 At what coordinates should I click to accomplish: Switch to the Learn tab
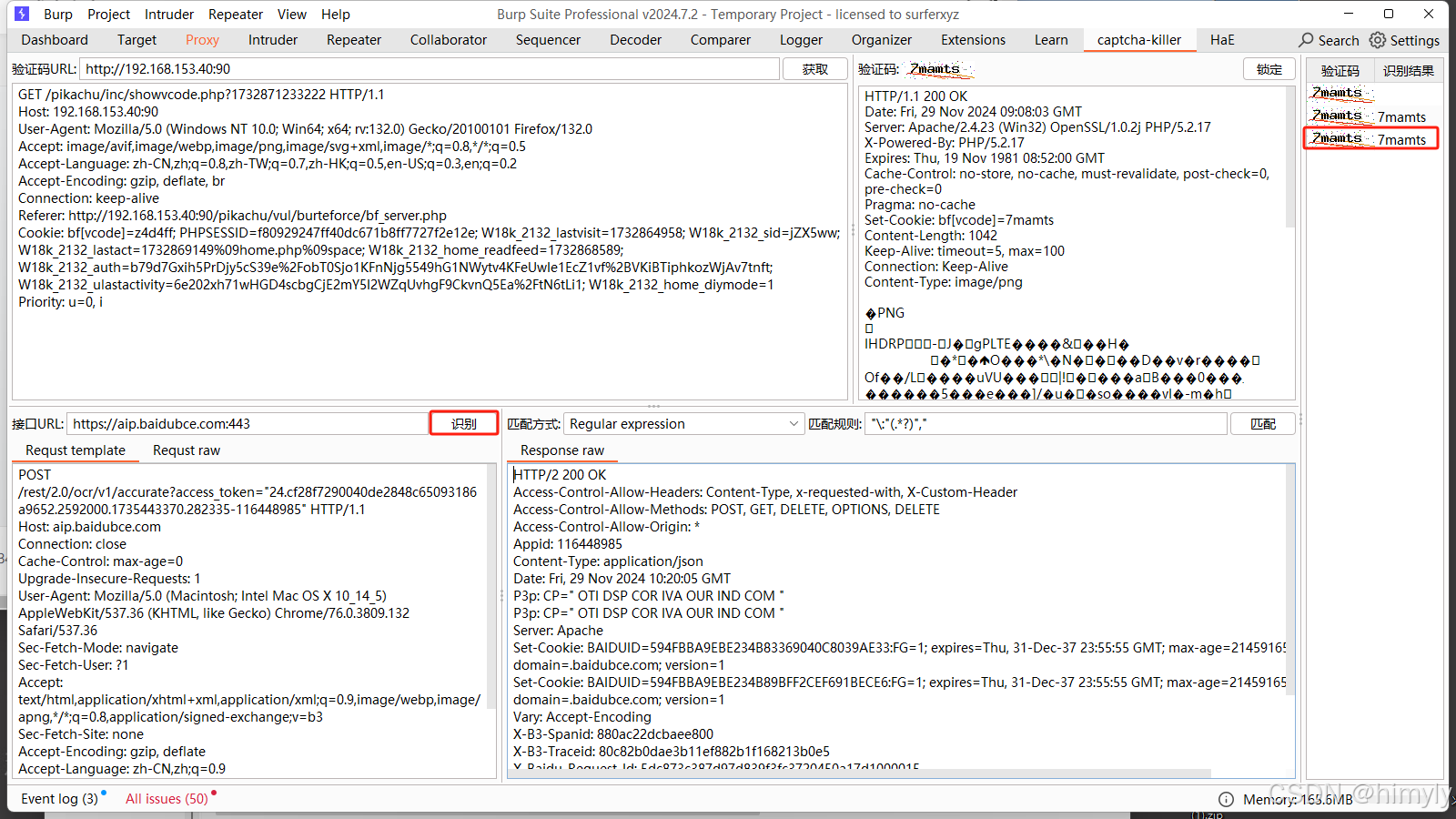[1051, 40]
